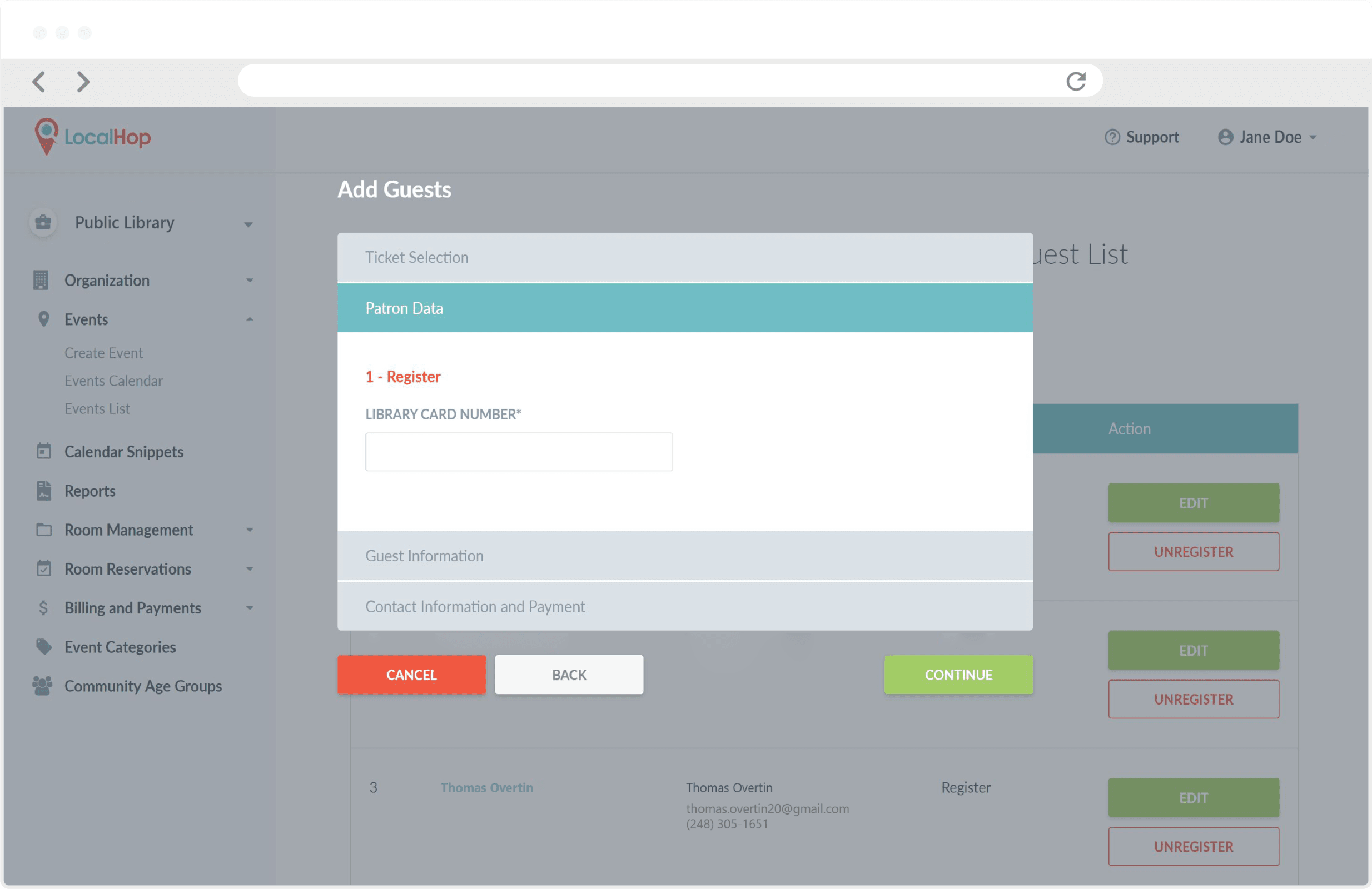Viewport: 1372px width, 889px height.
Task: Click the Calendar Snippets calendar icon
Action: (44, 451)
